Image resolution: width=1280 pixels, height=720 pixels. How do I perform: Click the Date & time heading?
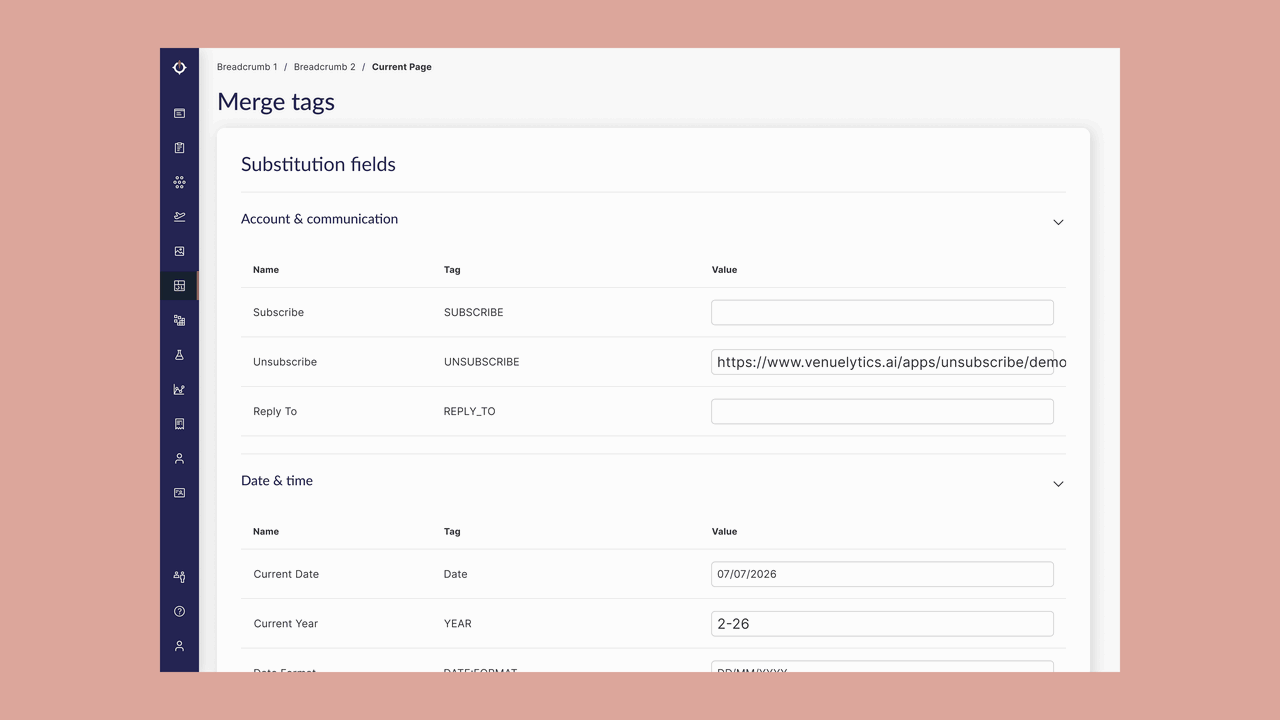[x=277, y=481]
